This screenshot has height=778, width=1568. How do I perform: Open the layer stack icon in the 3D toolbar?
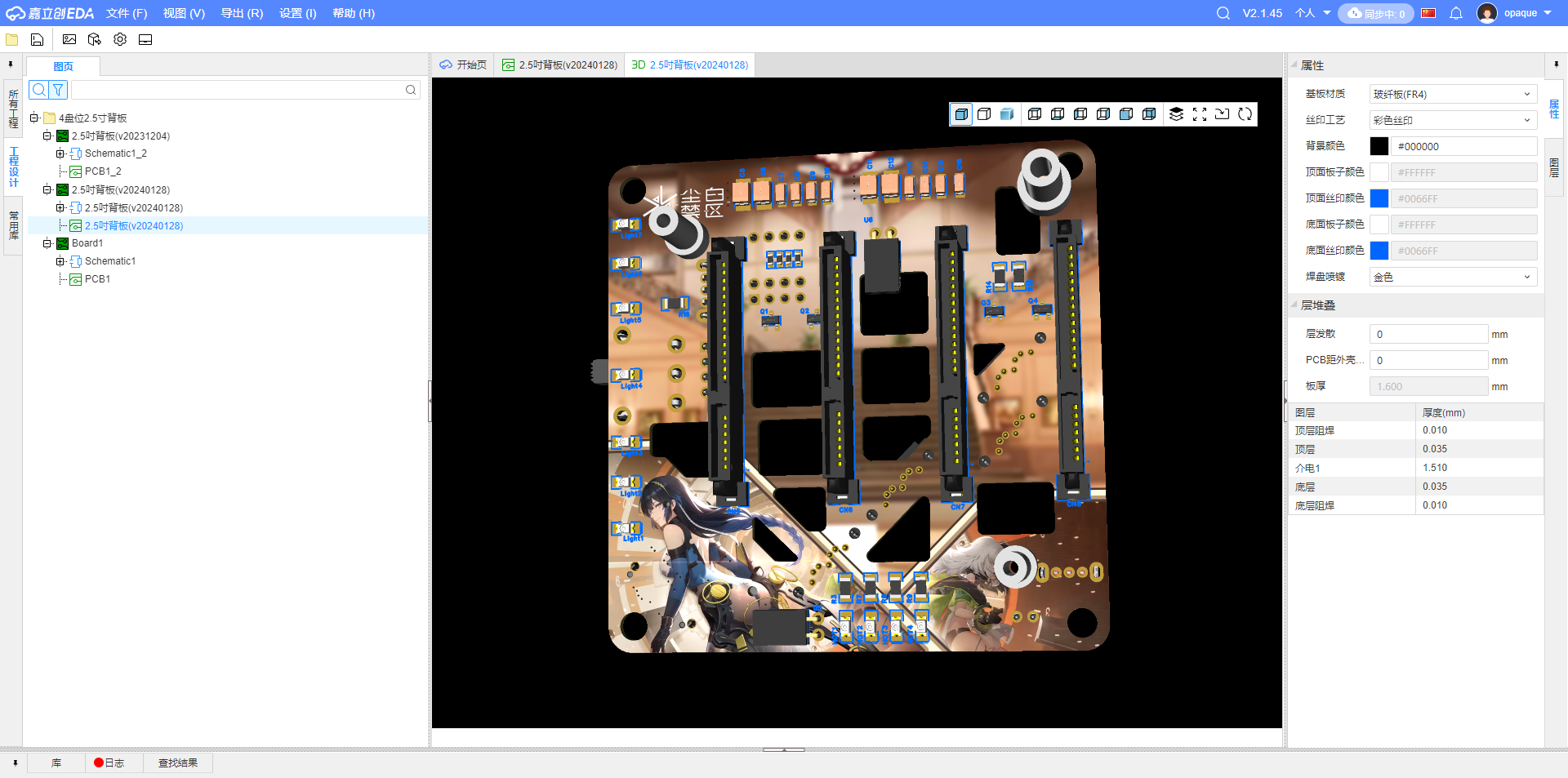click(1176, 114)
